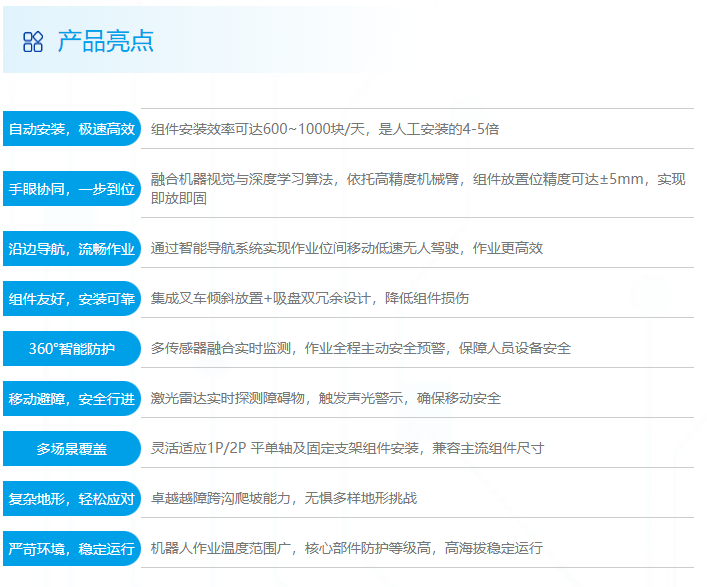The width and height of the screenshot is (707, 587).
Task: Click the 组件友好，安装可靠 label
Action: point(71,299)
